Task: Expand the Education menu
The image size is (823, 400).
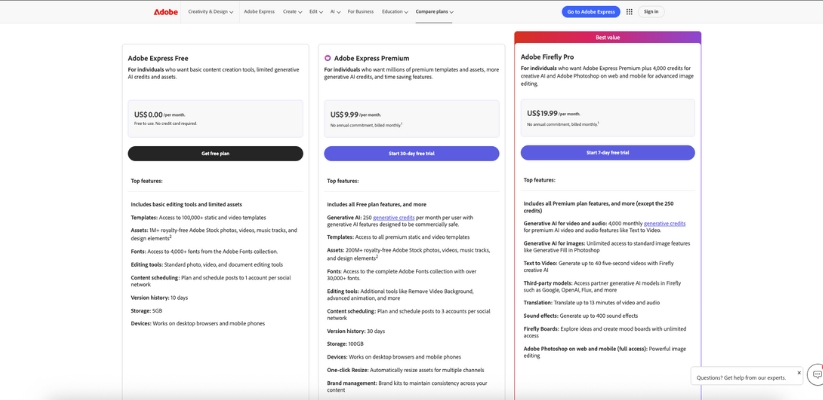Action: pyautogui.click(x=395, y=12)
